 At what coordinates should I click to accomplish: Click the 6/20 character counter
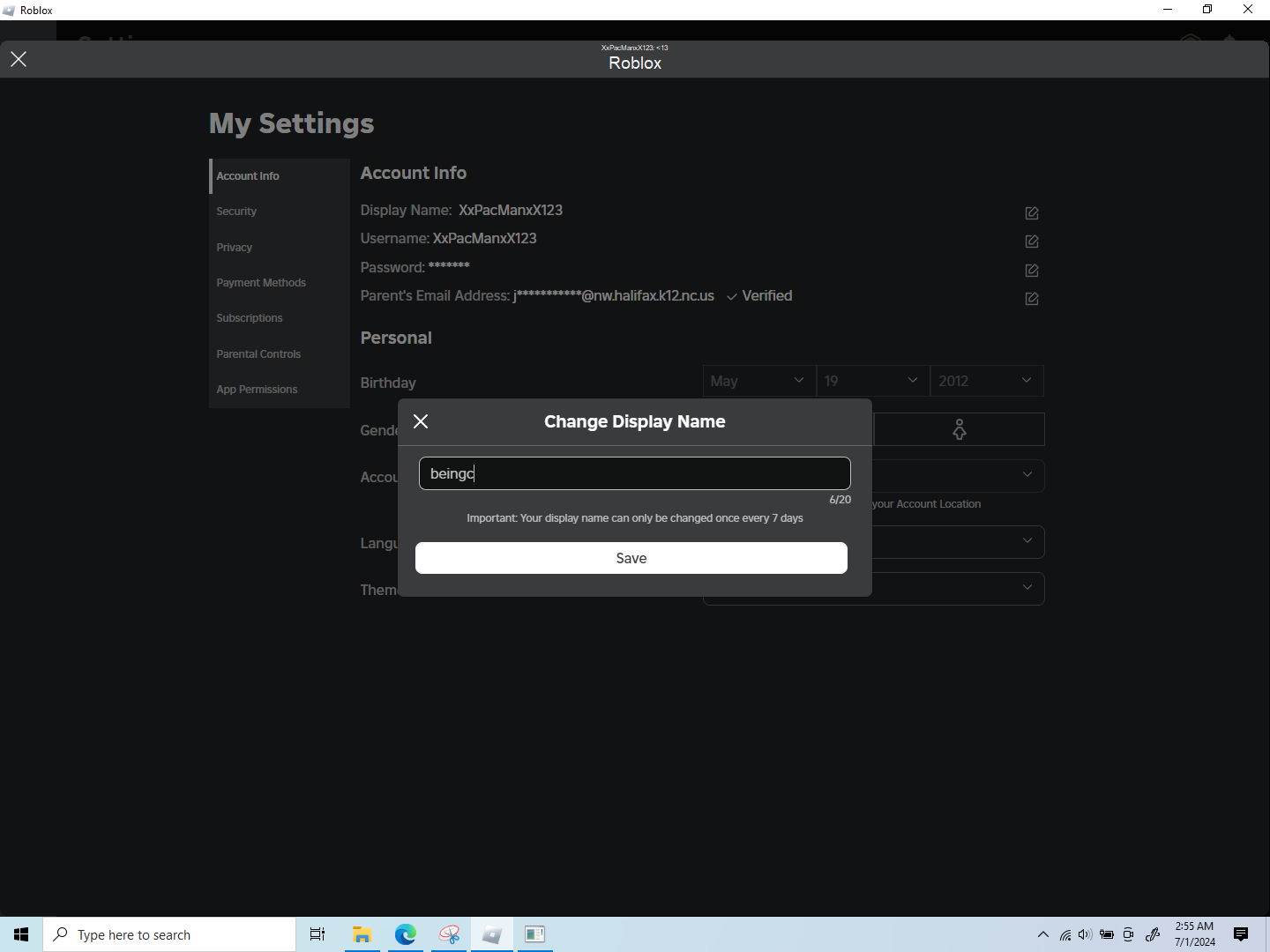[840, 500]
